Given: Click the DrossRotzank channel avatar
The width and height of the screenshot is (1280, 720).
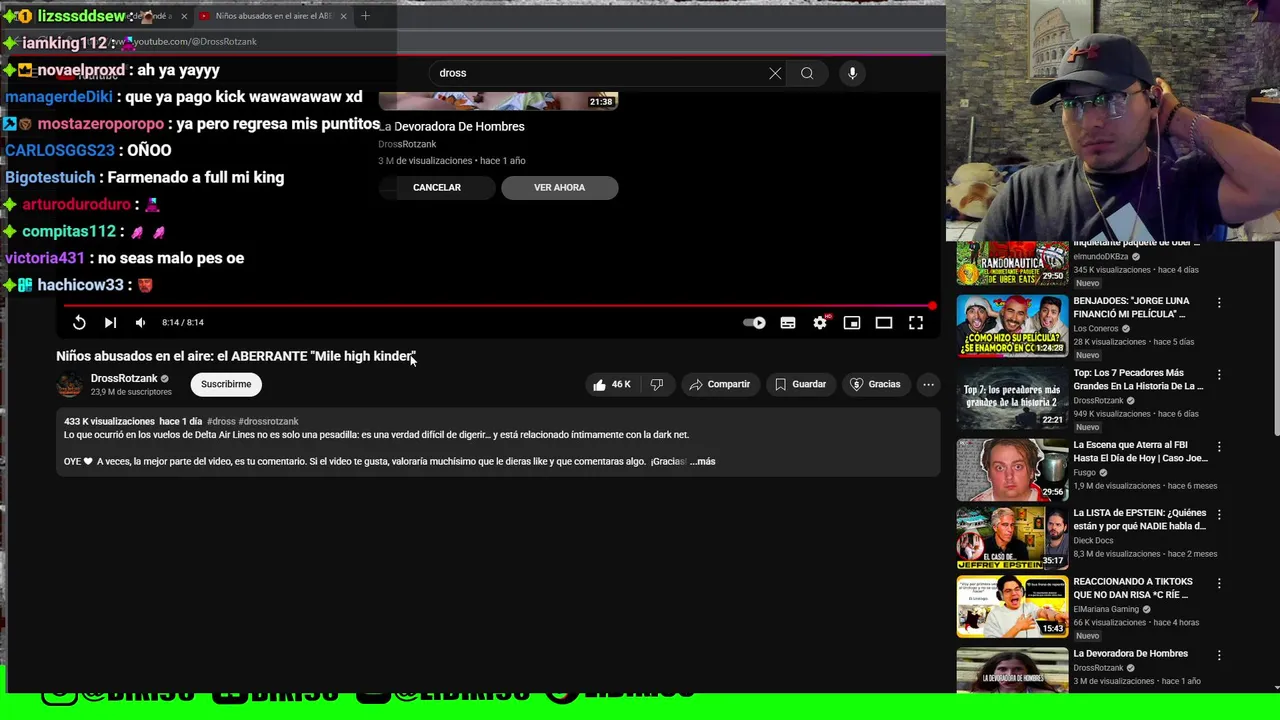Looking at the screenshot, I should (69, 384).
